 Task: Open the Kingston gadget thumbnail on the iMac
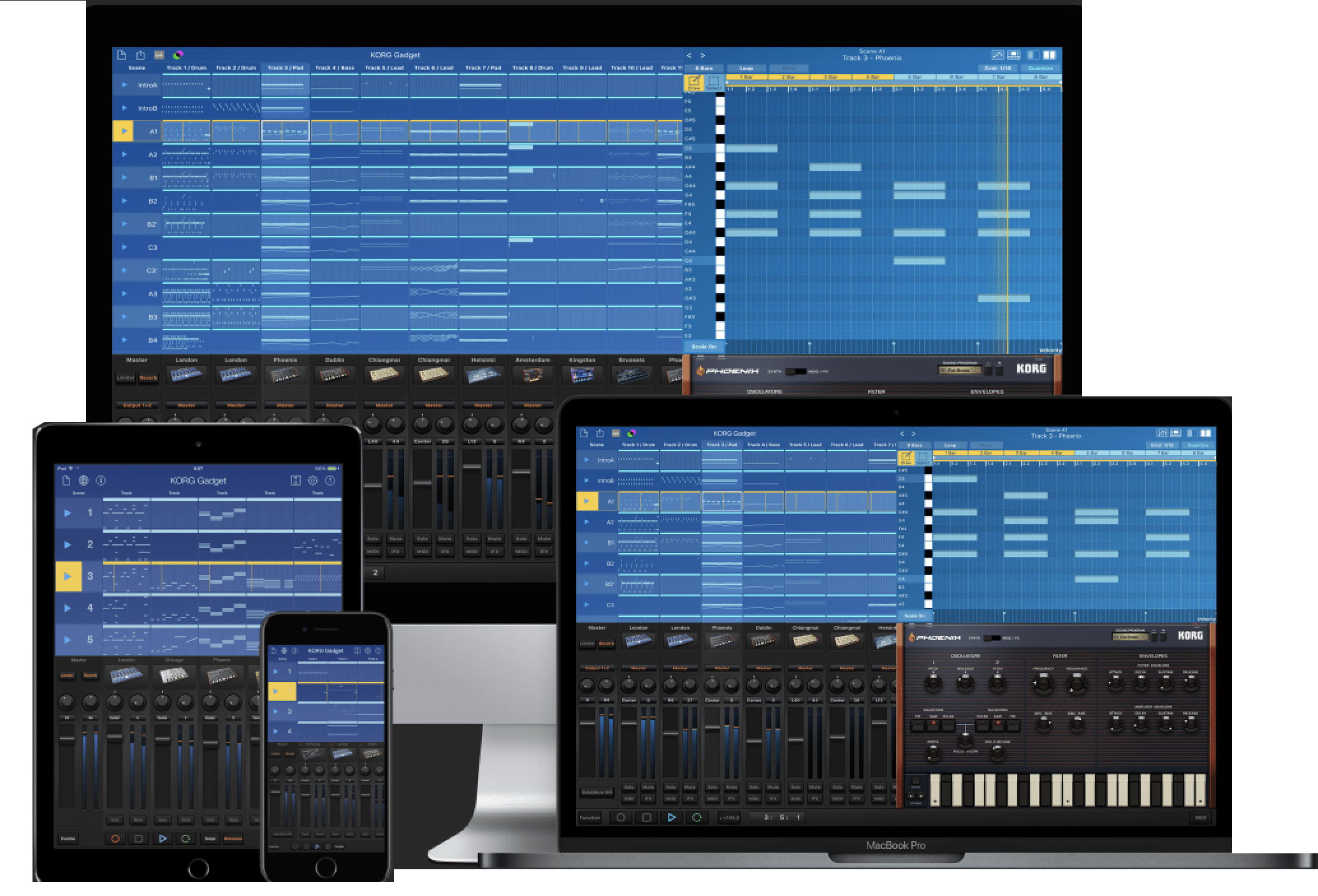pyautogui.click(x=582, y=376)
